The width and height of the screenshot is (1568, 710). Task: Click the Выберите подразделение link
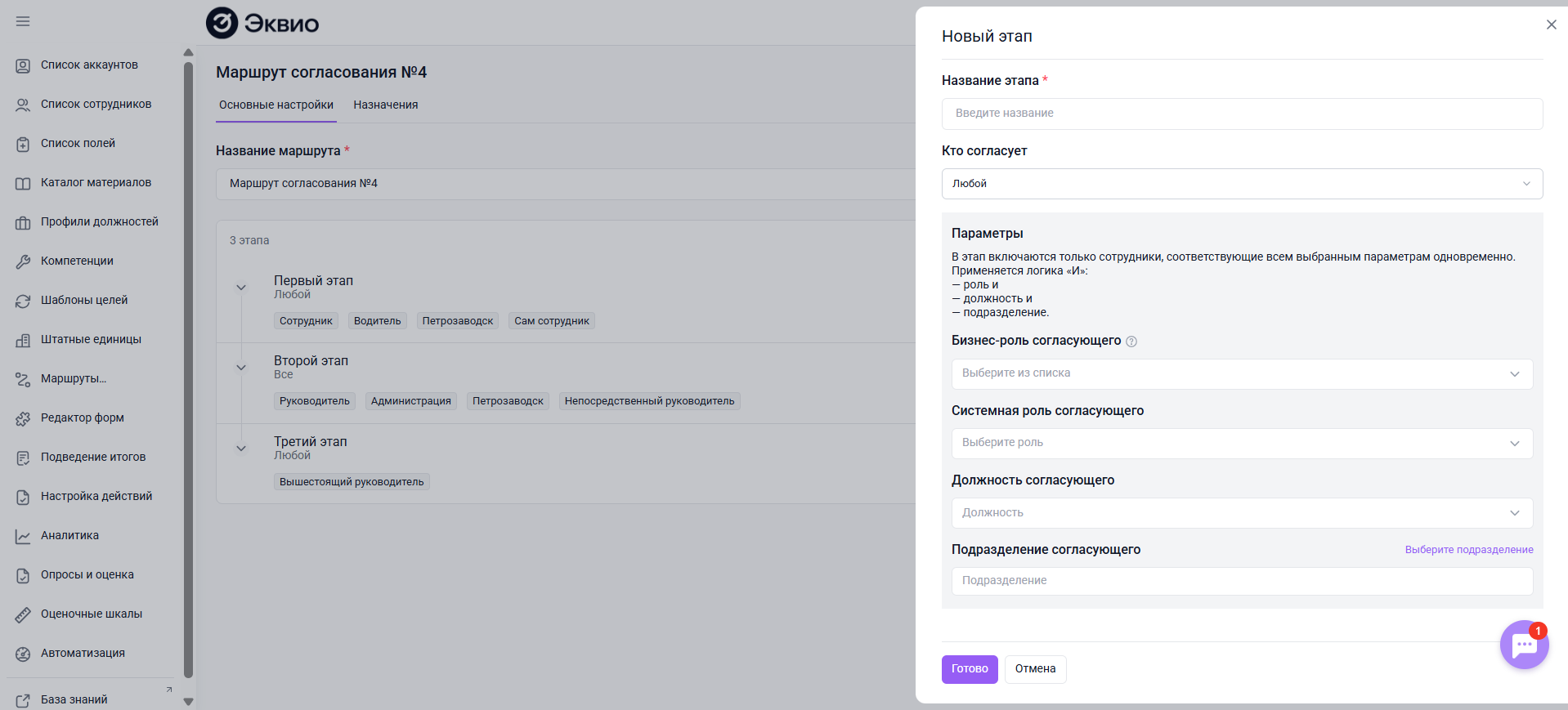[x=1469, y=550]
